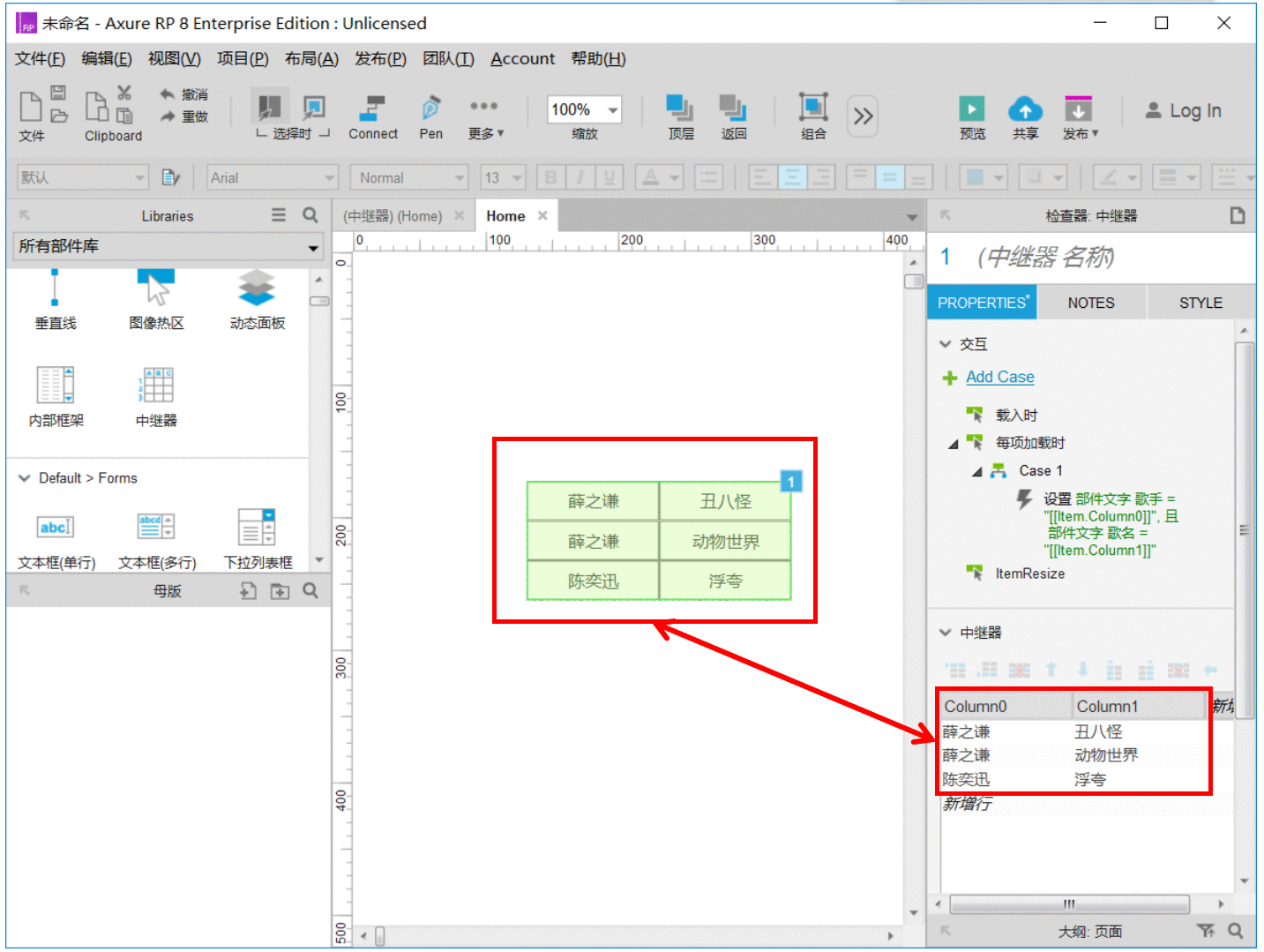
Task: Open the 文件 menu
Action: (40, 58)
